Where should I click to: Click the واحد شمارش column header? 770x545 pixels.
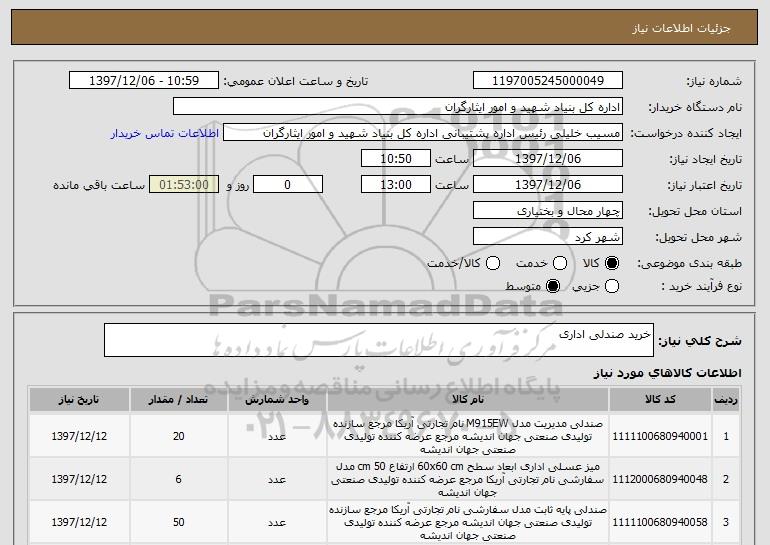click(x=277, y=400)
